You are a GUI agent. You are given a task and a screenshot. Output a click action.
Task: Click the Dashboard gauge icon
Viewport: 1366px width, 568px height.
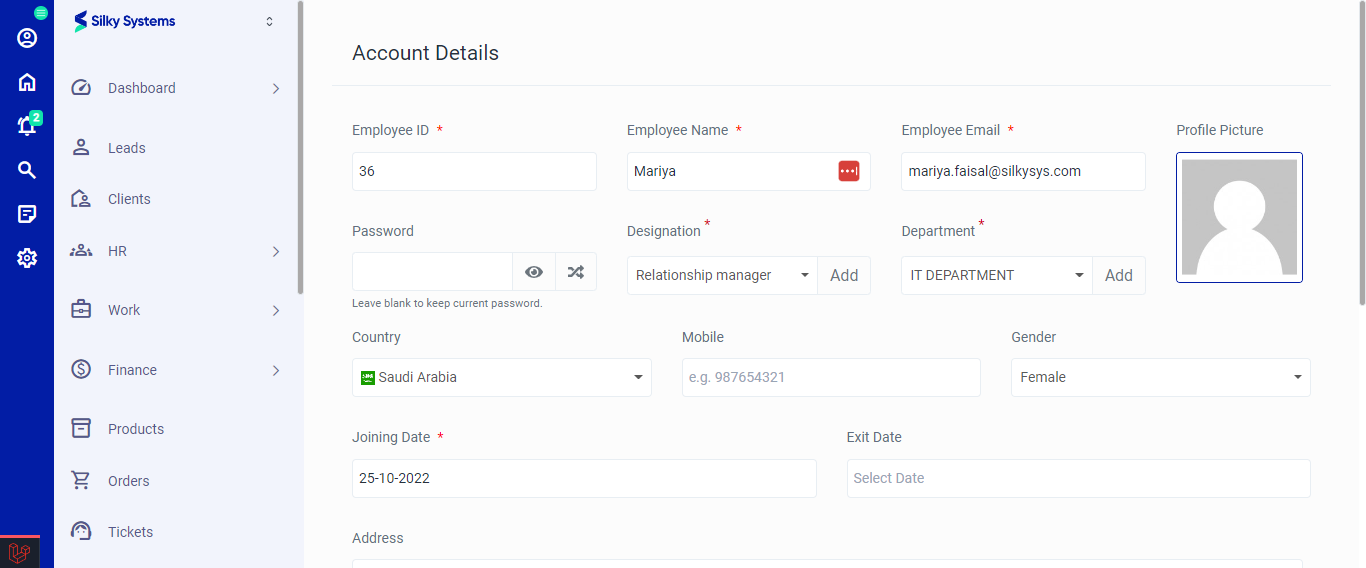(x=81, y=88)
